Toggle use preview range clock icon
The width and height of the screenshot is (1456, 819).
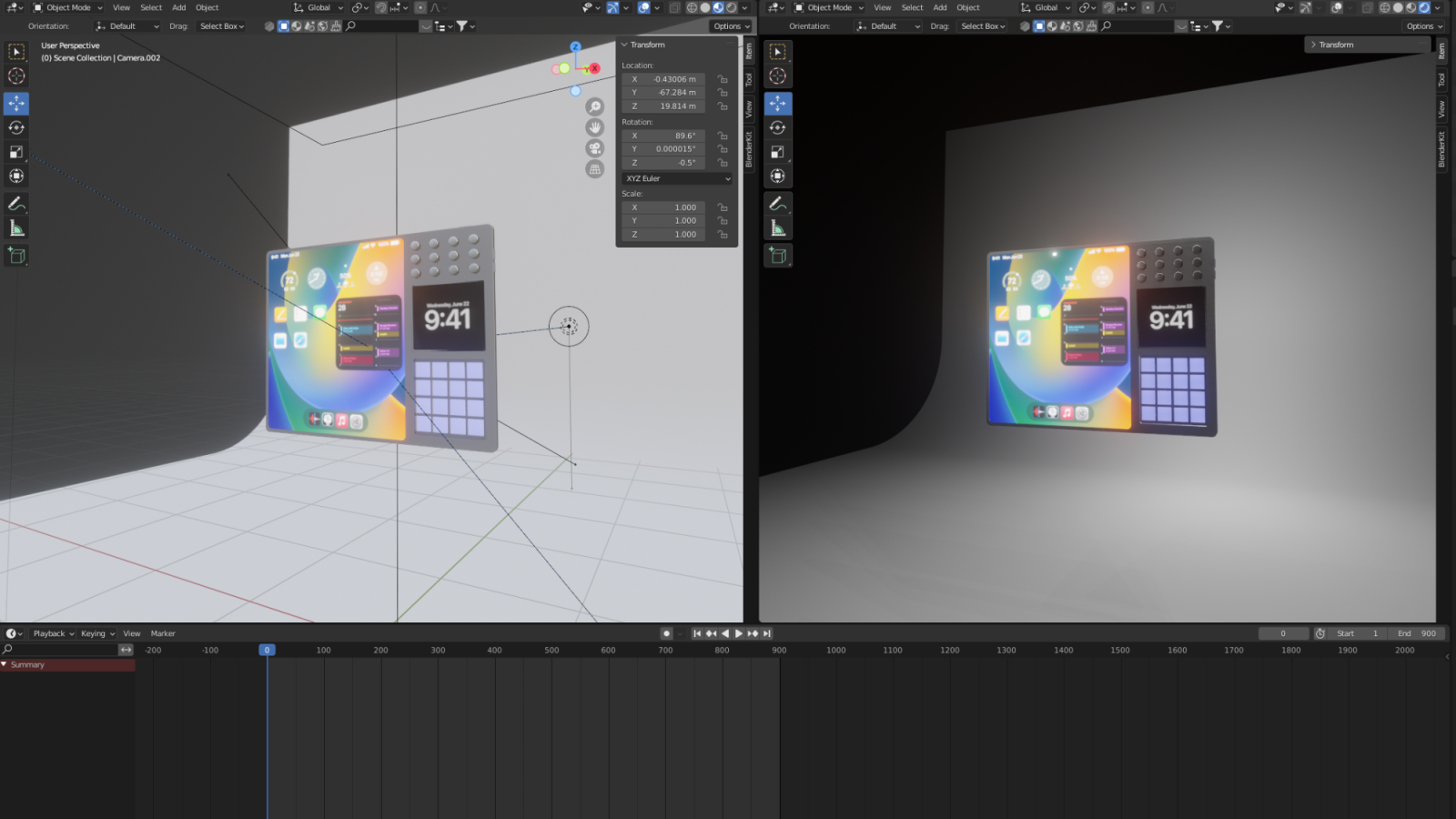[1320, 633]
